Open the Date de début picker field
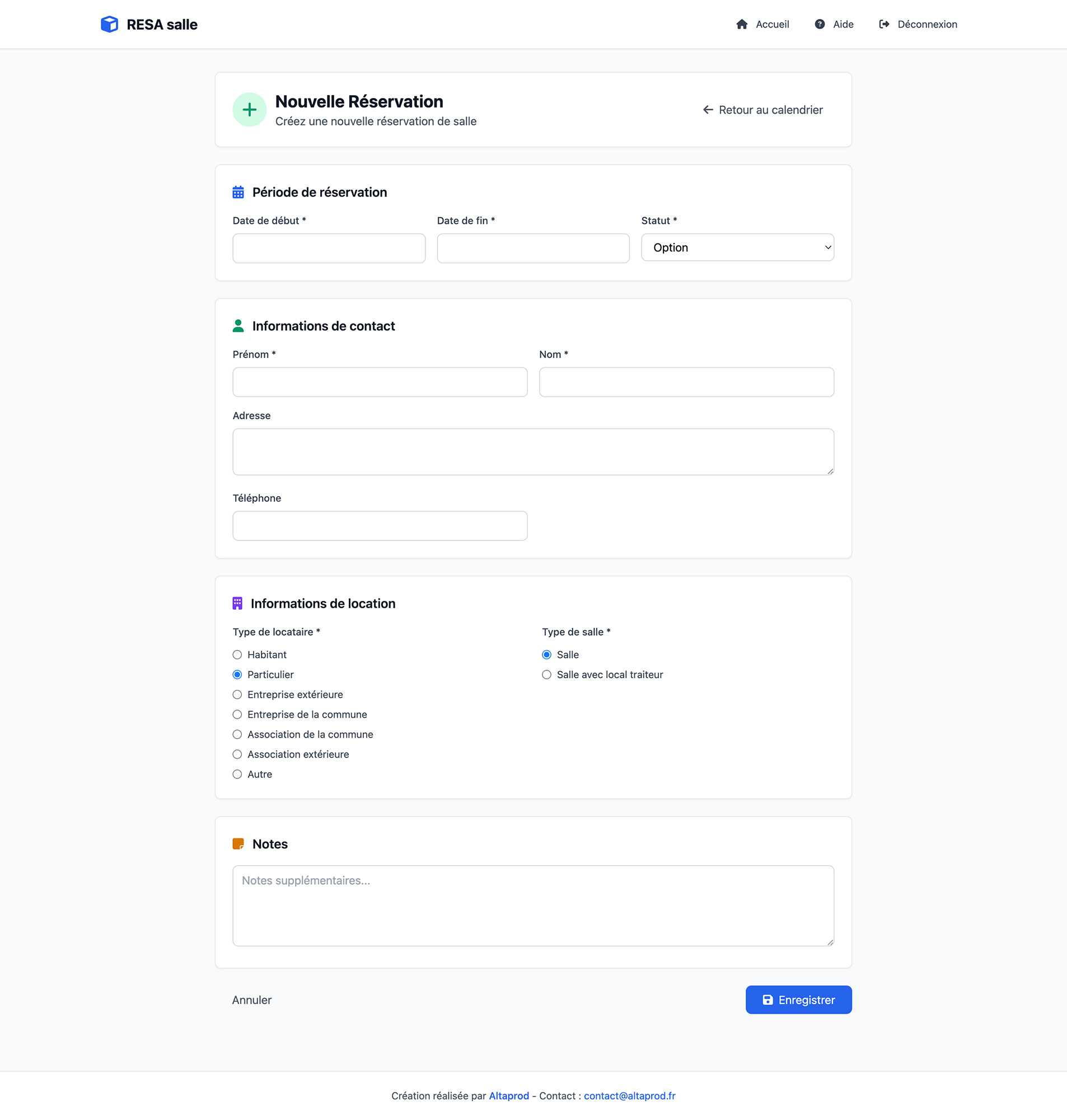Screen dimensions: 1067x1120 tap(329, 248)
